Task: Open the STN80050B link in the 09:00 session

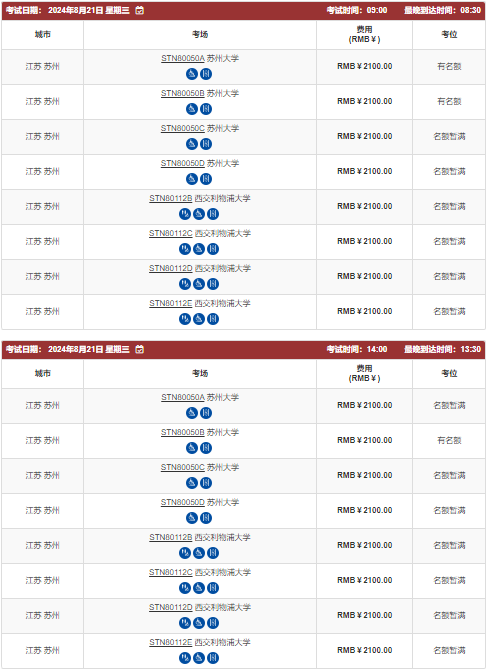Action: click(x=183, y=94)
